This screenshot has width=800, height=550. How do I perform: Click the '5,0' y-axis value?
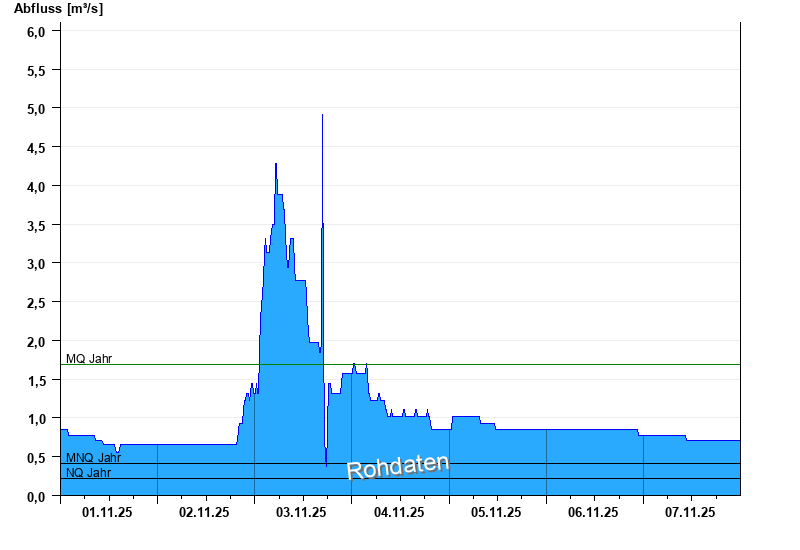pyautogui.click(x=36, y=109)
